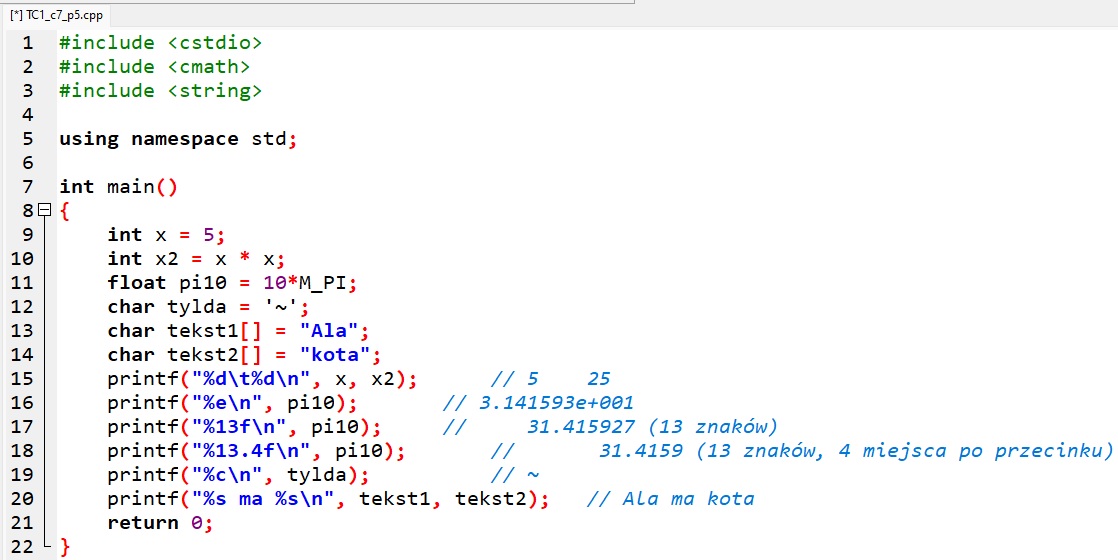Click the return 0 statement

click(x=160, y=523)
